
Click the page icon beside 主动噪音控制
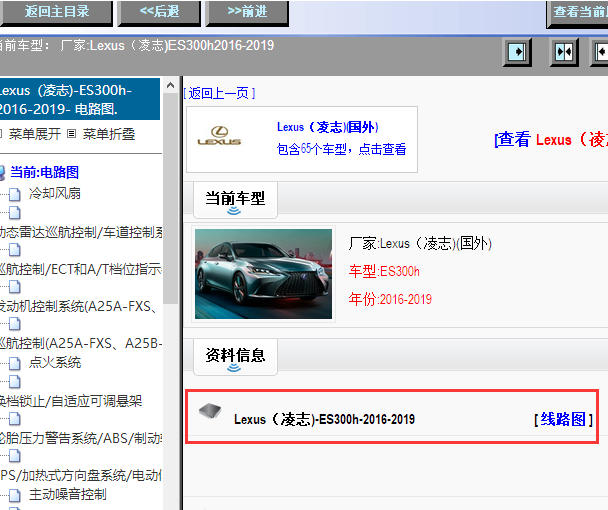click(15, 495)
